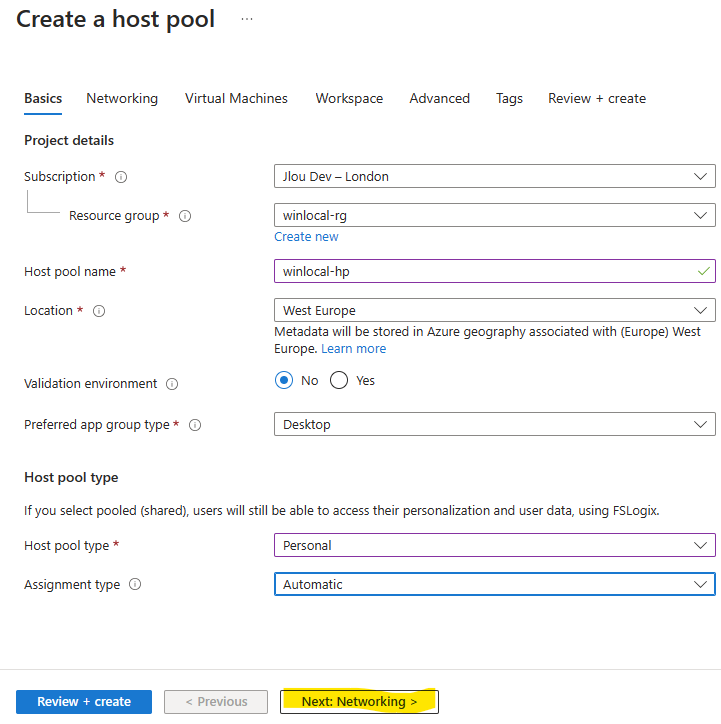721x724 pixels.
Task: Go to the Workspace tab
Action: (349, 98)
